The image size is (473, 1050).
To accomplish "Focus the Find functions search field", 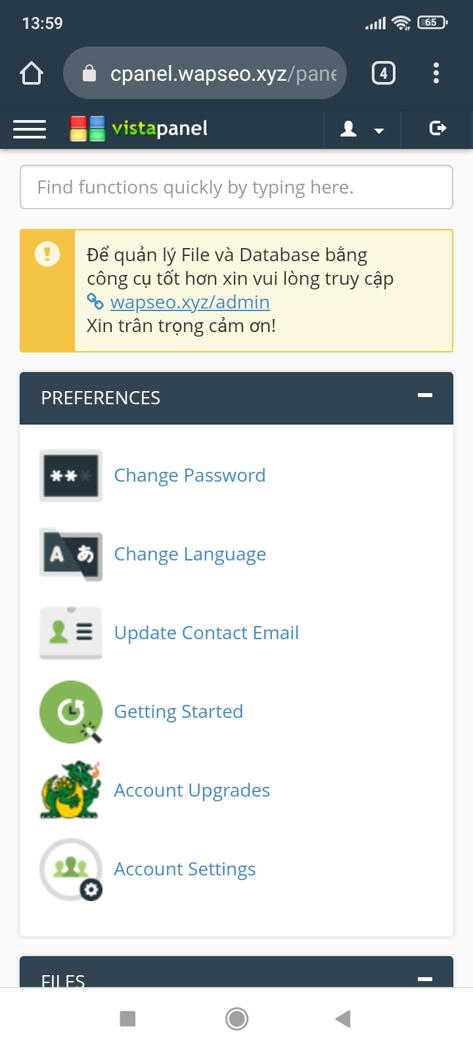I will pyautogui.click(x=236, y=187).
